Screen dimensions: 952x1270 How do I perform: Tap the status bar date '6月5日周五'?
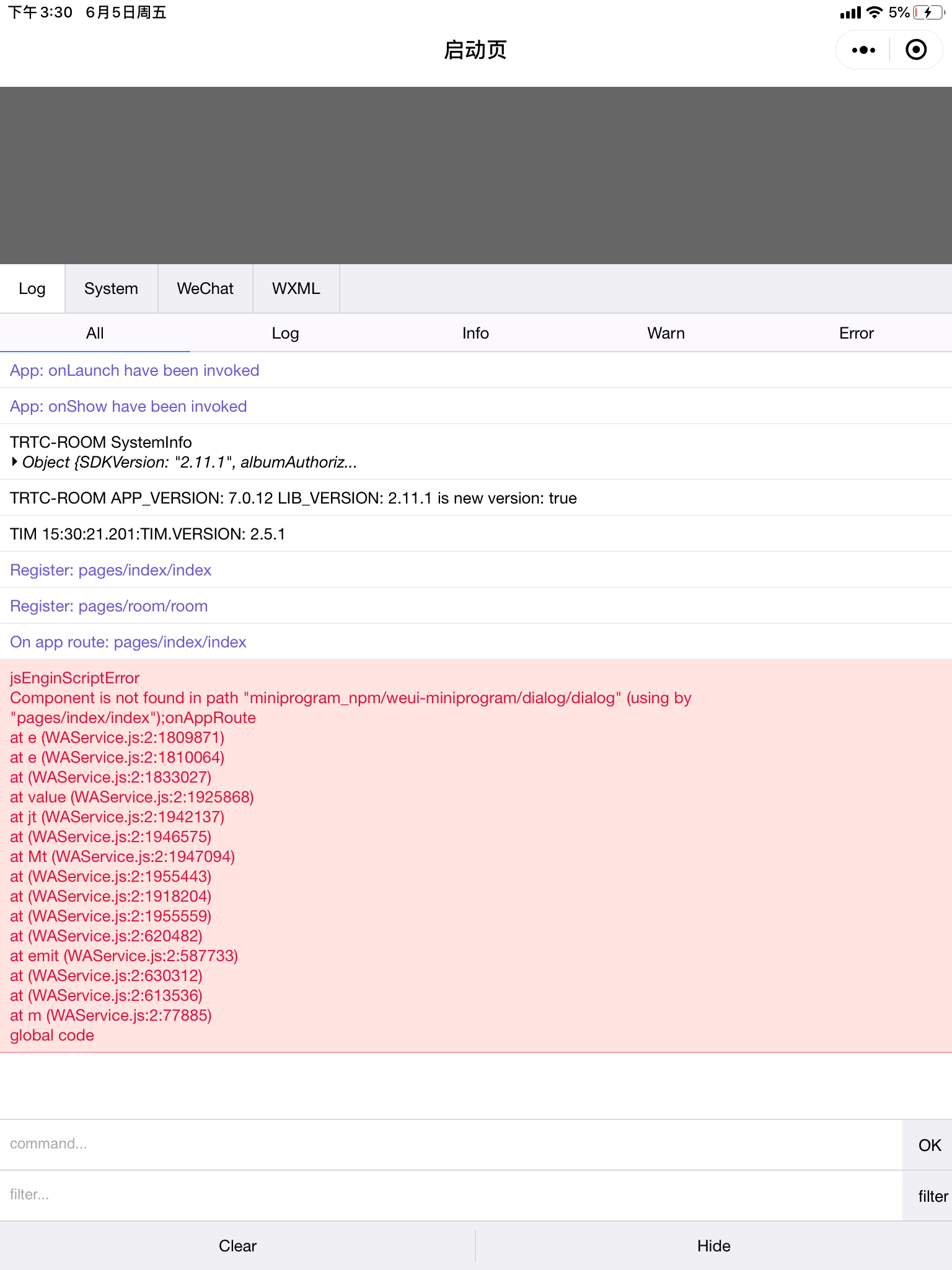126,12
